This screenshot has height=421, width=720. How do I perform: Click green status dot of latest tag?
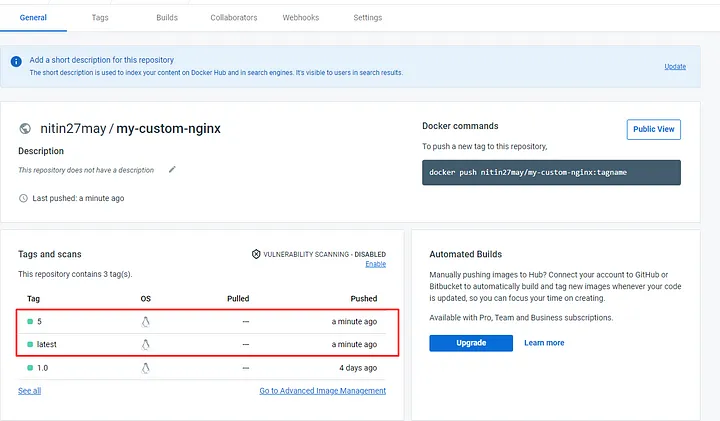tap(30, 344)
